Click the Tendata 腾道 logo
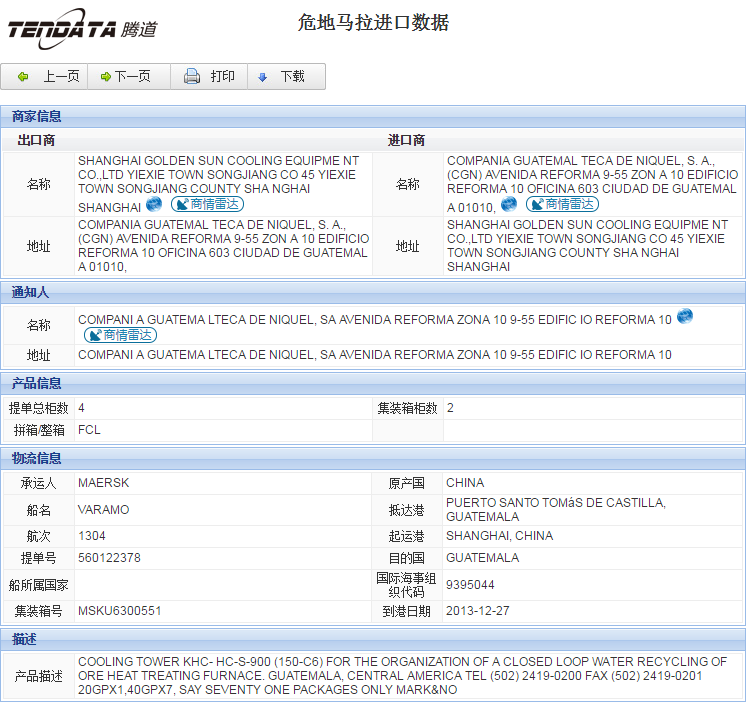Image resolution: width=747 pixels, height=710 pixels. pyautogui.click(x=82, y=30)
